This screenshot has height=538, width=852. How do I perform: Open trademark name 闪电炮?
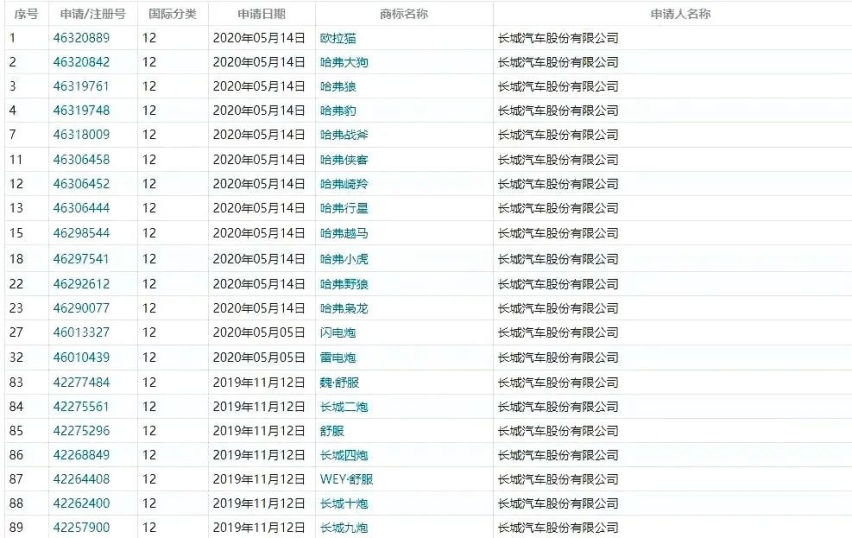[338, 332]
